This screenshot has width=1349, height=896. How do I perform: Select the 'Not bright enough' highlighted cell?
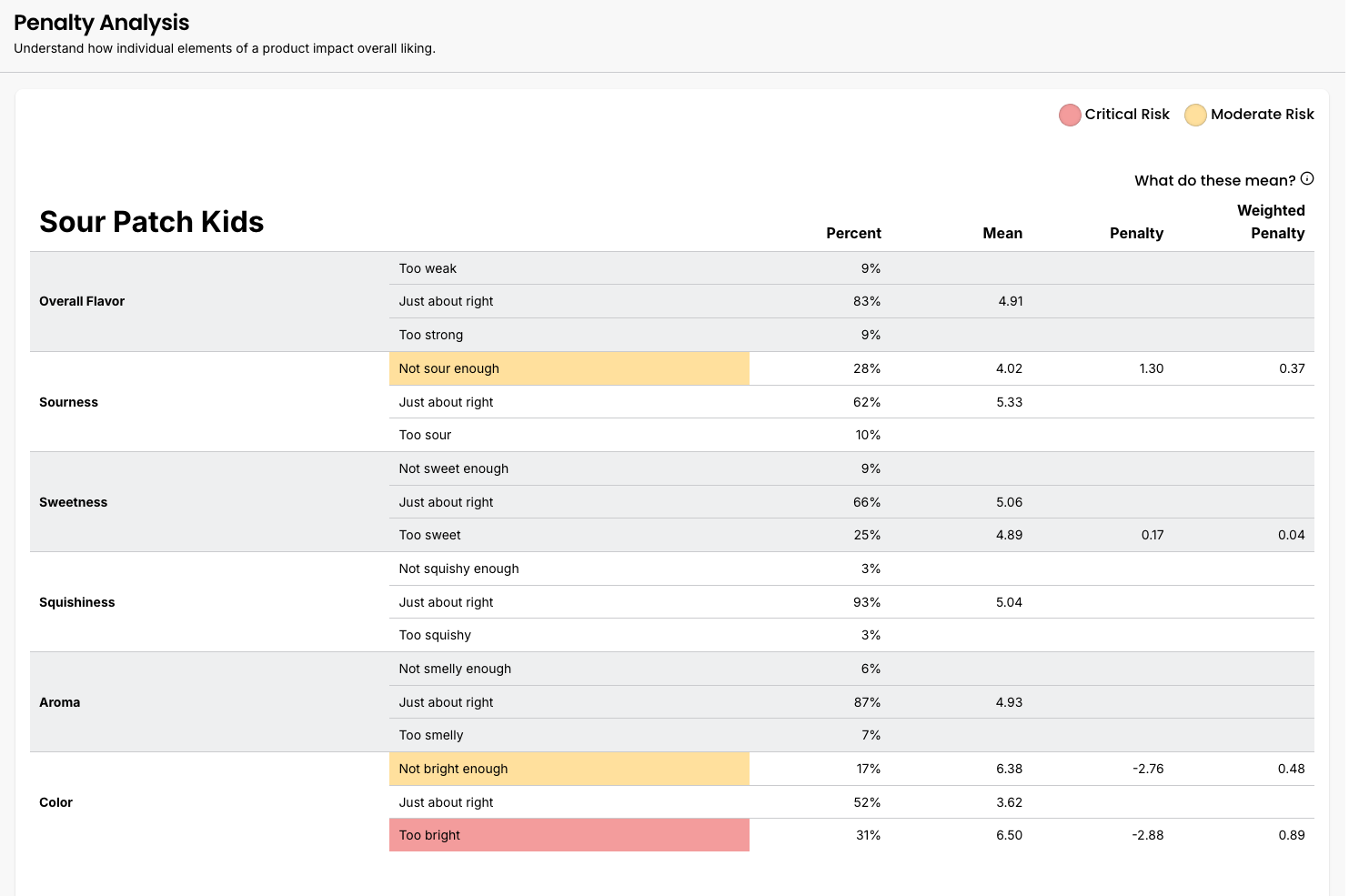pyautogui.click(x=569, y=769)
